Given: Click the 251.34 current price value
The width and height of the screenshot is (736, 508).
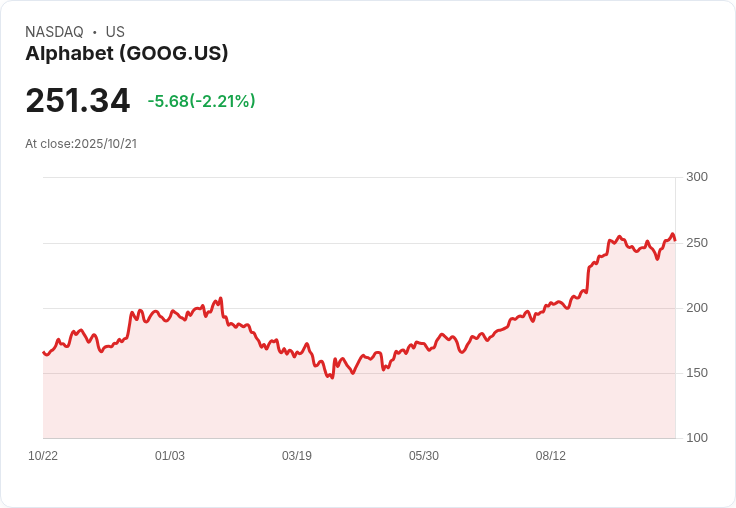Looking at the screenshot, I should click(x=78, y=101).
